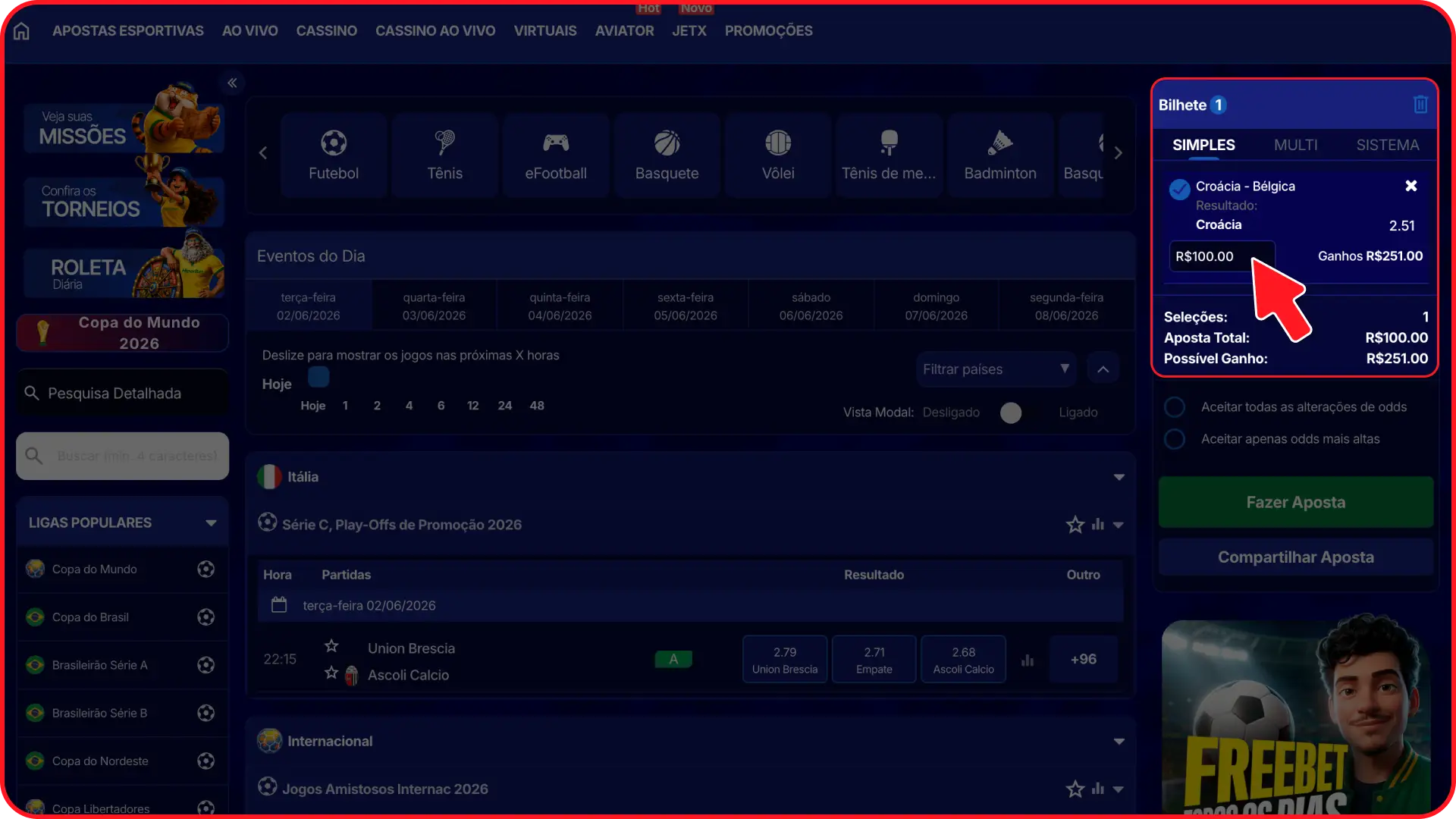This screenshot has height=819, width=1456.
Task: Click the Copa do Nordeste soccer icon
Action: click(206, 761)
